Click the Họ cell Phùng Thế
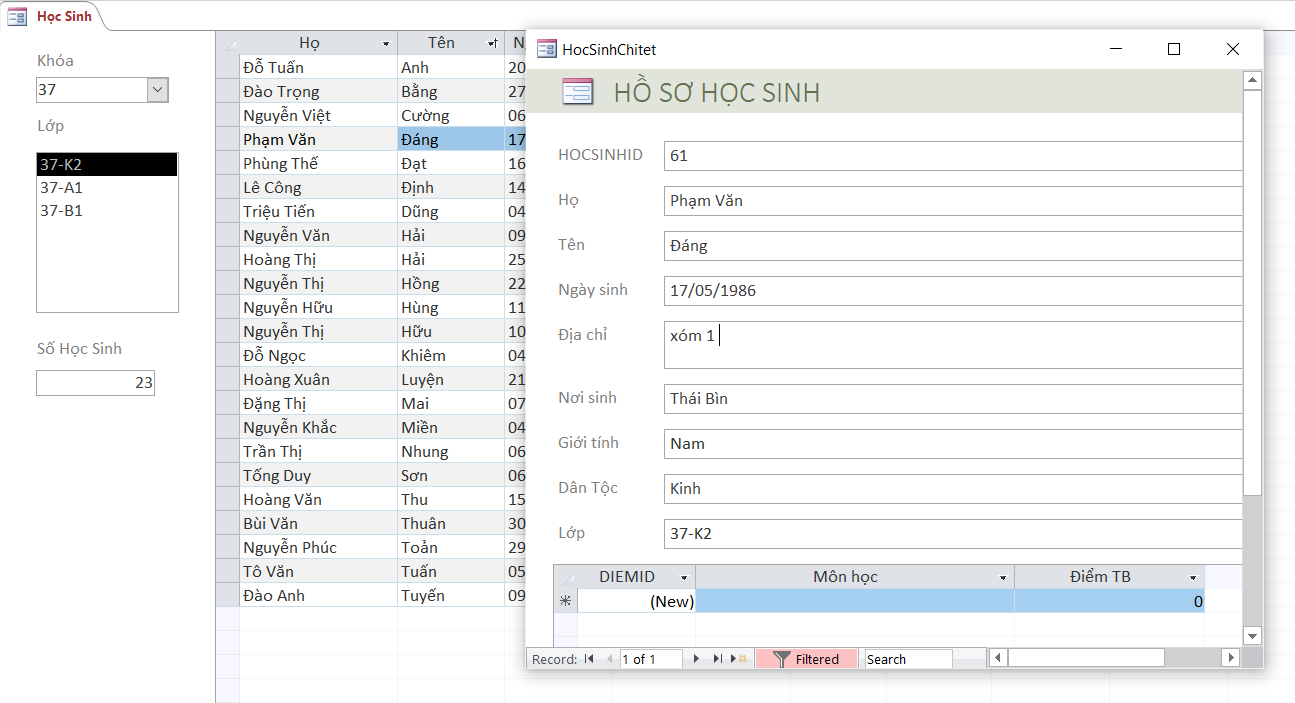 319,163
